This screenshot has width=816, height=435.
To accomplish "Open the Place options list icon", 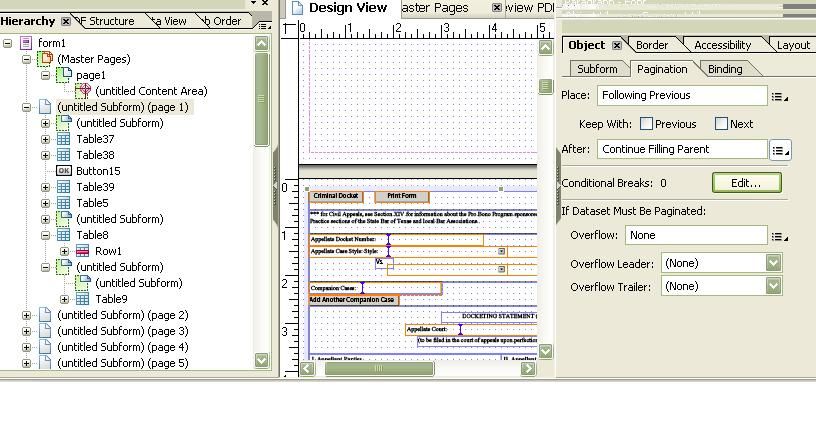I will pos(779,97).
